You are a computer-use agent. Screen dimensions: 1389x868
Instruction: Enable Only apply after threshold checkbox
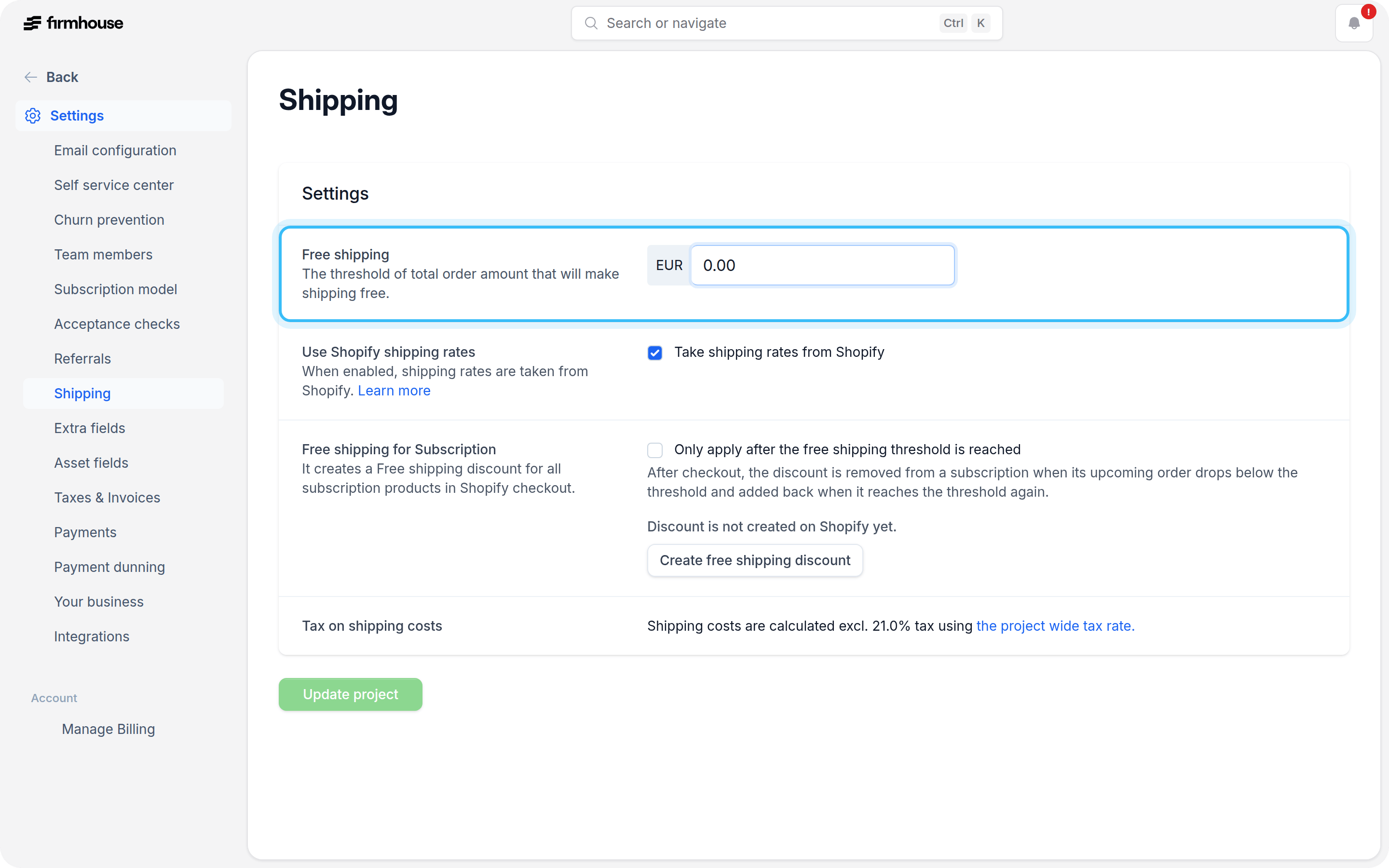tap(655, 450)
